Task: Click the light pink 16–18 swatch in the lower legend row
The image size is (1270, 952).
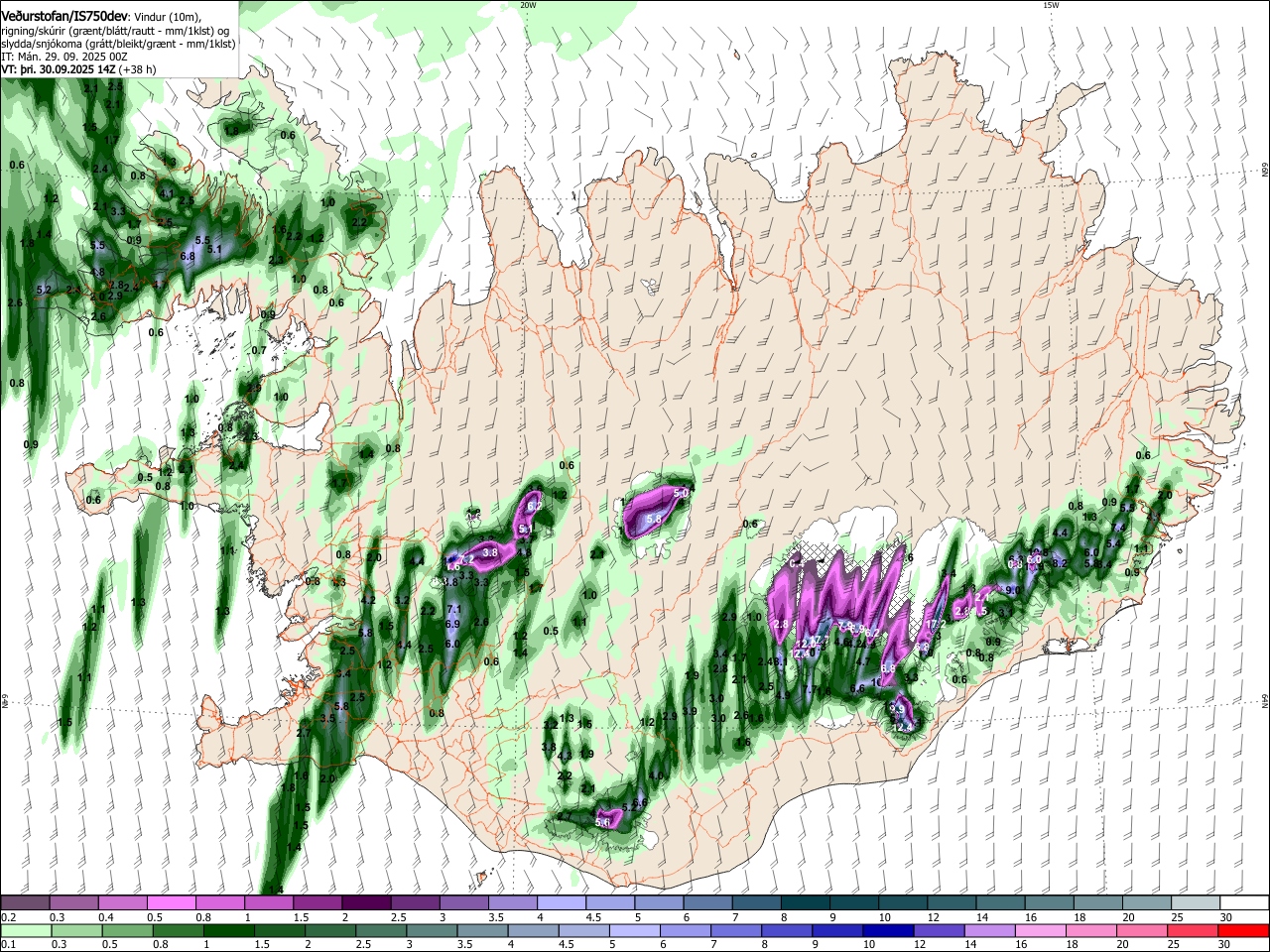Action: point(1041,931)
